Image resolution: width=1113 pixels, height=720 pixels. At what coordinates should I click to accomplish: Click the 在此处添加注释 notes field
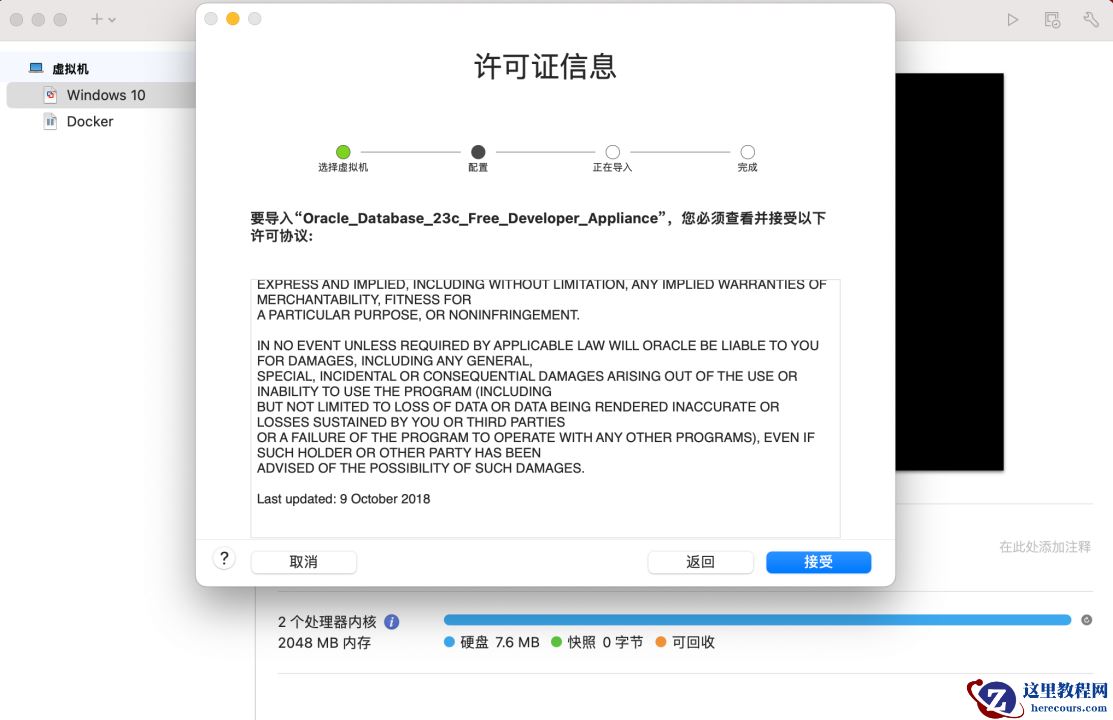pos(1045,547)
